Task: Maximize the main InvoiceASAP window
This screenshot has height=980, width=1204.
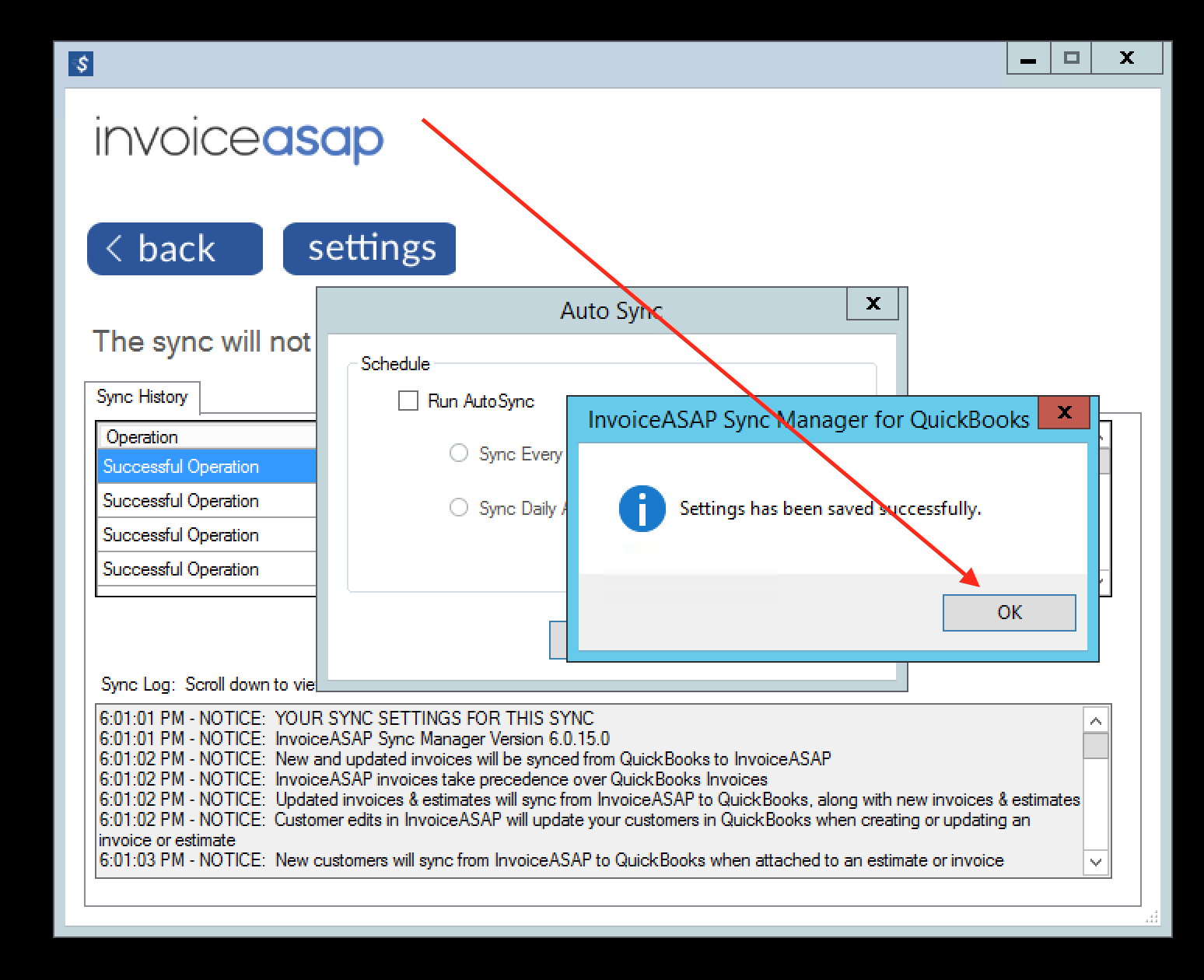Action: 1071,58
